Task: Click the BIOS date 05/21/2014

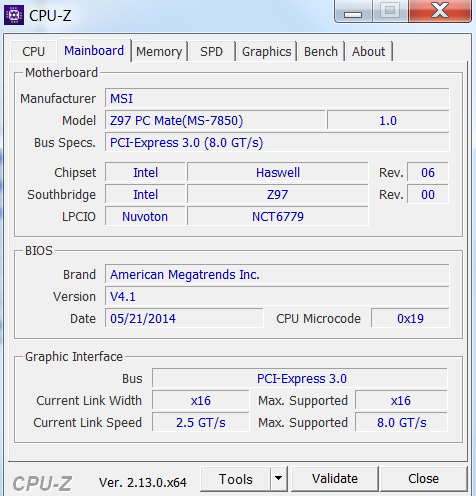Action: point(184,319)
